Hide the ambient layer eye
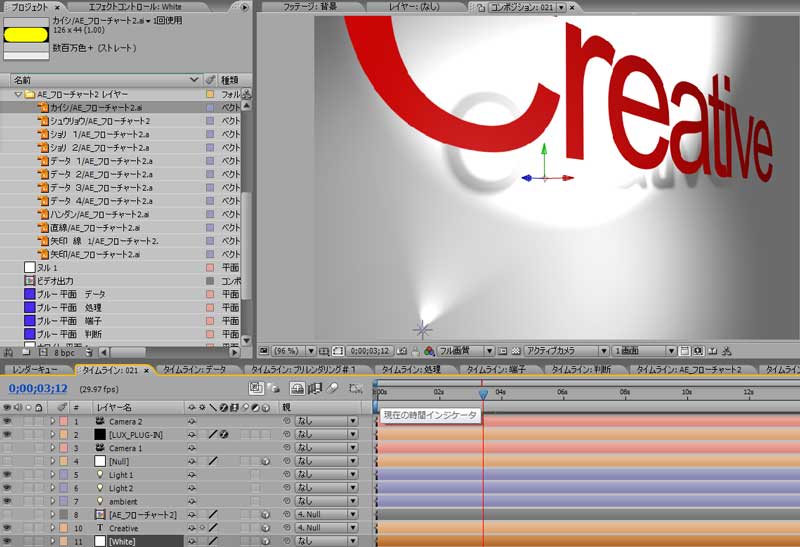This screenshot has width=800, height=547. (x=7, y=502)
